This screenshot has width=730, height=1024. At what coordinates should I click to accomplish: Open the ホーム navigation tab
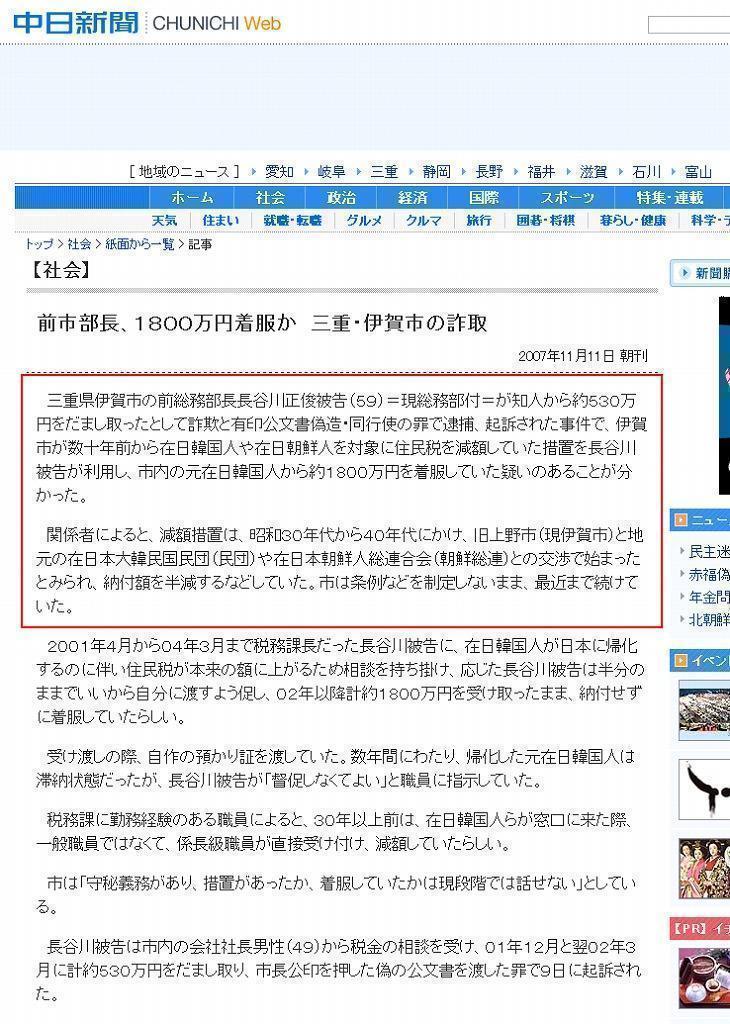point(191,198)
